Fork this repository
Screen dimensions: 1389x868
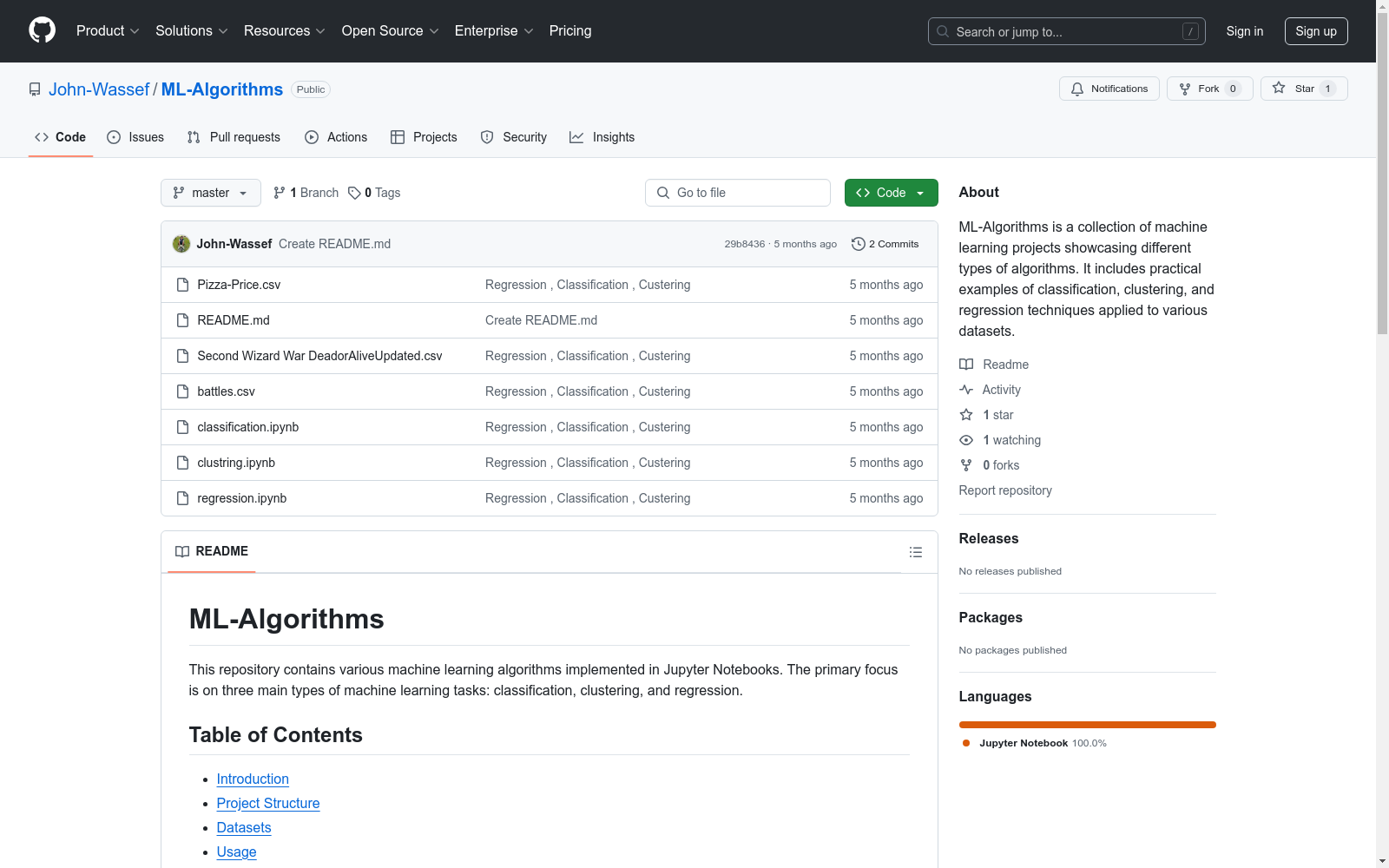point(1209,89)
